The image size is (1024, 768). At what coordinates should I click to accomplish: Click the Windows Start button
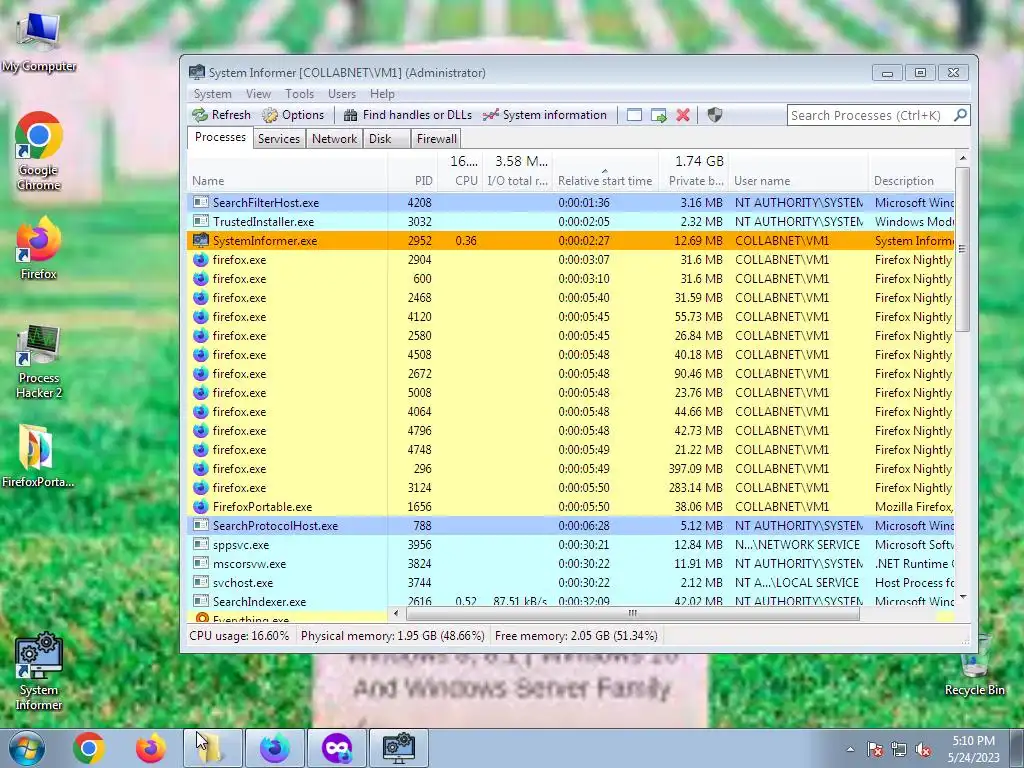pos(27,748)
